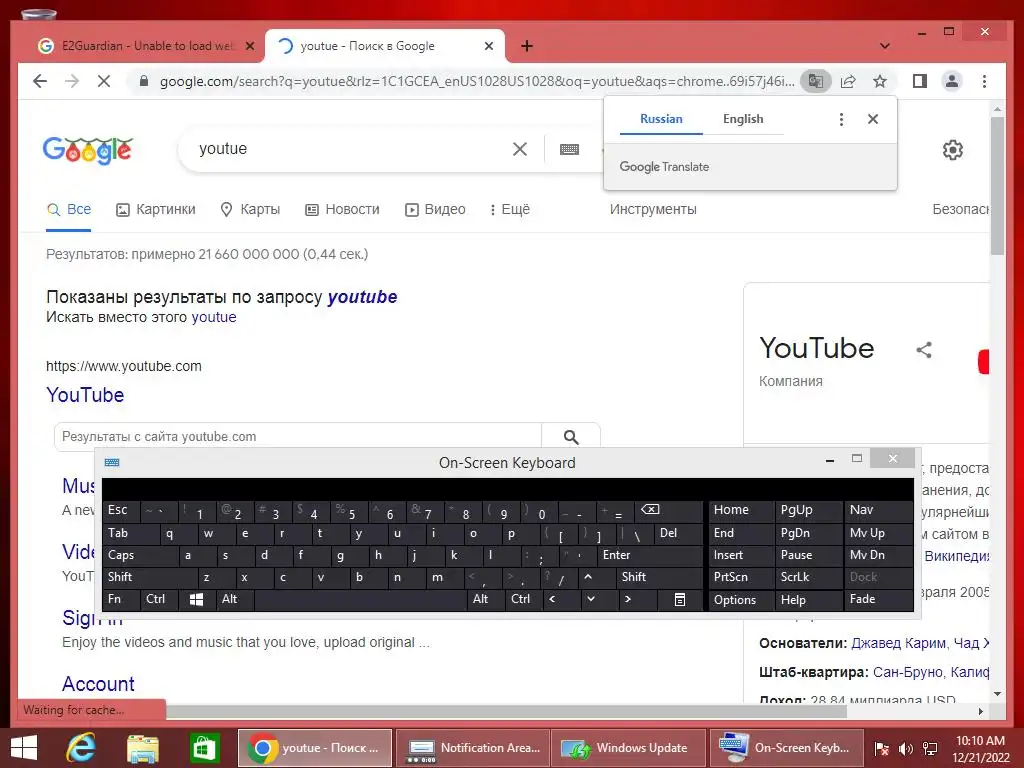The width and height of the screenshot is (1024, 768).
Task: Share this page via the share icon
Action: tap(848, 81)
